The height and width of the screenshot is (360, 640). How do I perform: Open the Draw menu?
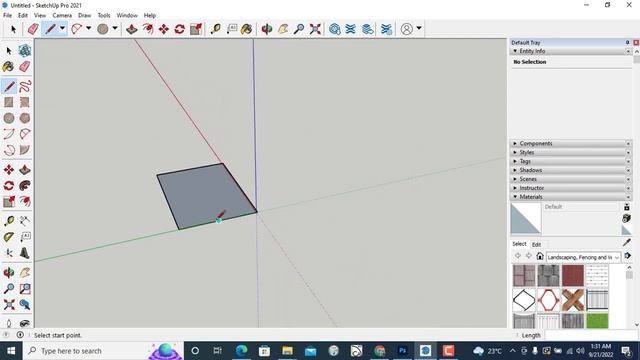click(84, 15)
